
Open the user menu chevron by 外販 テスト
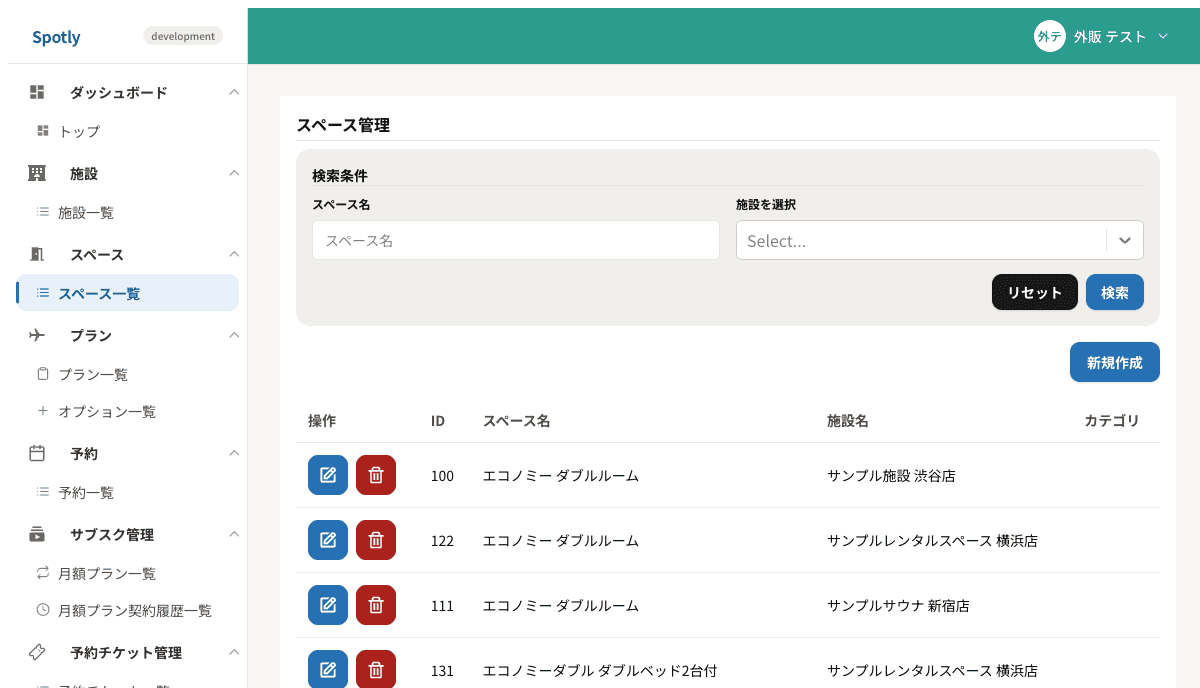click(x=1163, y=36)
